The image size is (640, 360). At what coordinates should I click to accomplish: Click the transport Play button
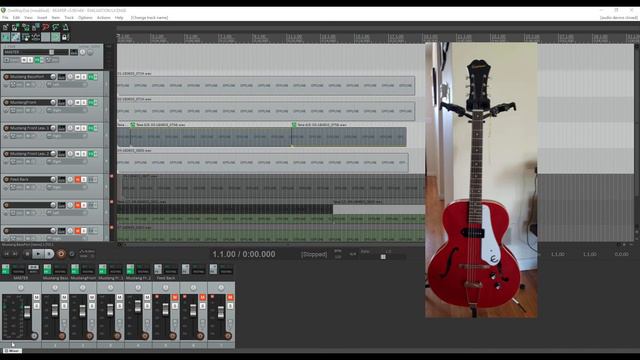coord(38,254)
